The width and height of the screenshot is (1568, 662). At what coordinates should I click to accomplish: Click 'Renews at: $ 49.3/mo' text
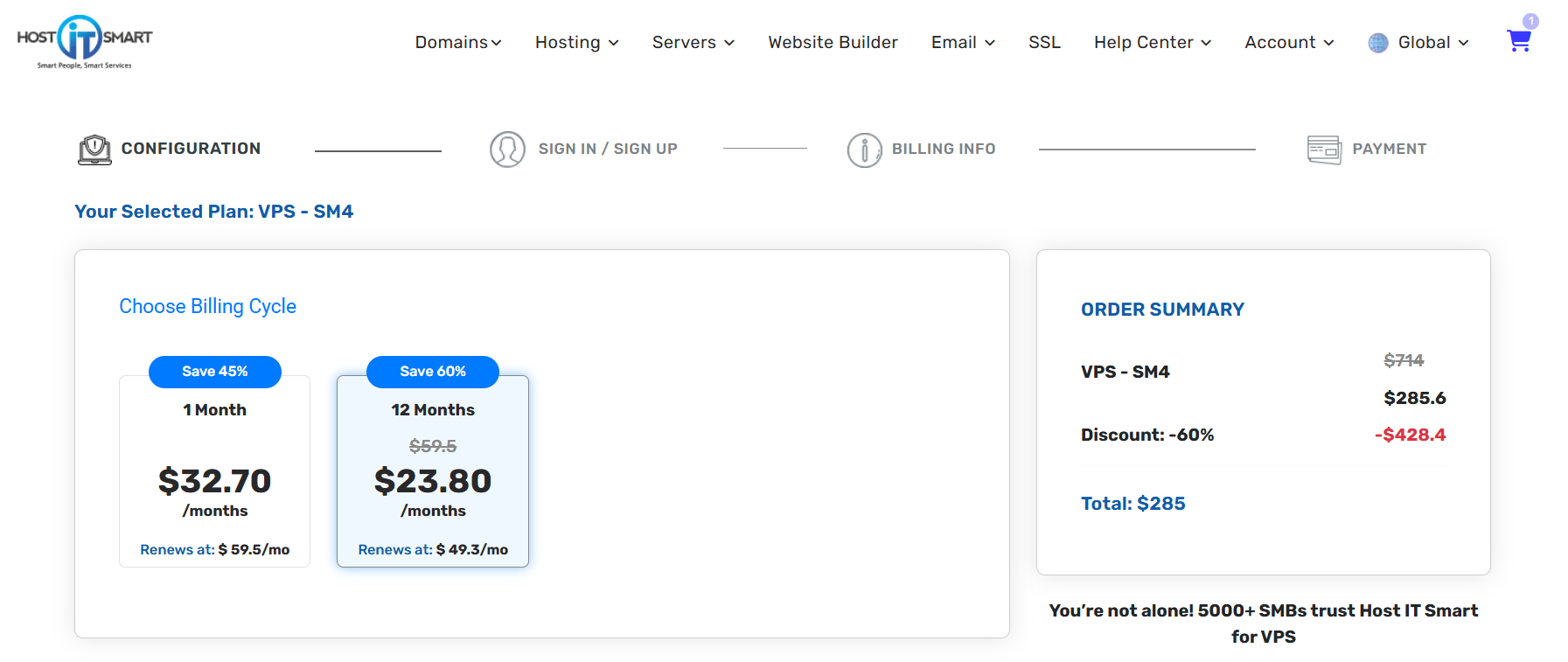[x=433, y=549]
